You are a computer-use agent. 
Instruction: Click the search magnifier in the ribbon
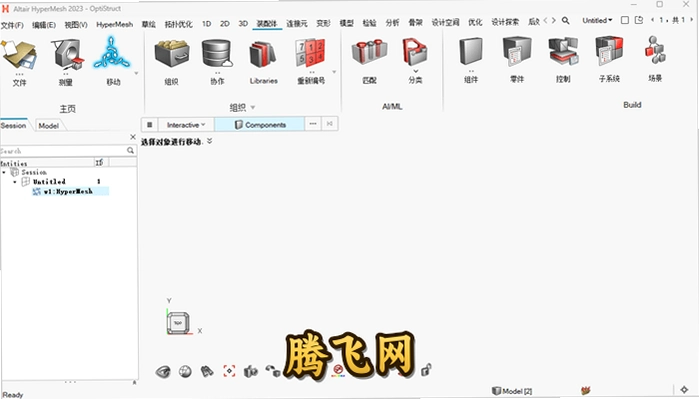coord(565,21)
